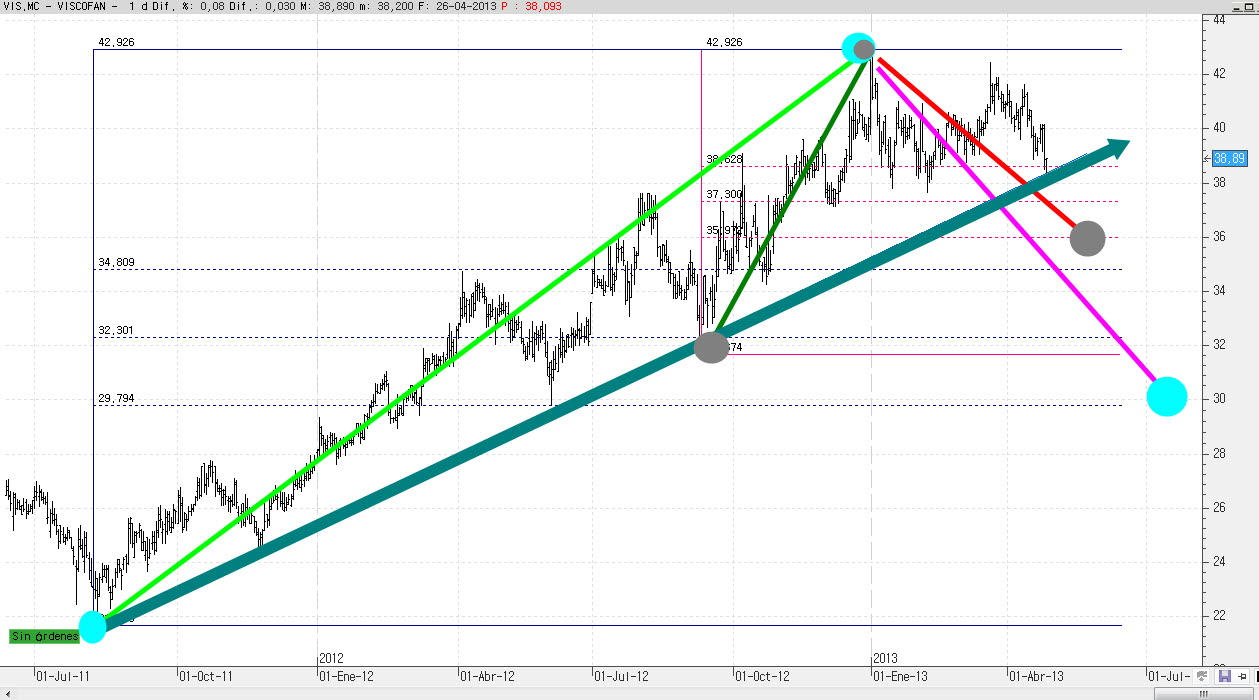Click the VIS.MC - VISCOFAN title text

point(60,6)
